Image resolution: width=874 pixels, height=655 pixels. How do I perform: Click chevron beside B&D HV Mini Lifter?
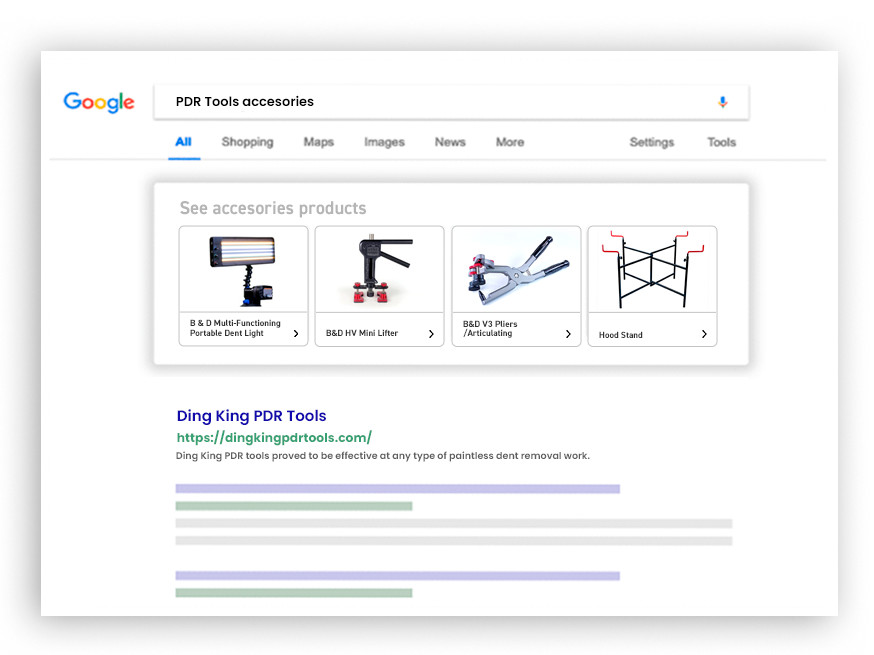tap(431, 334)
